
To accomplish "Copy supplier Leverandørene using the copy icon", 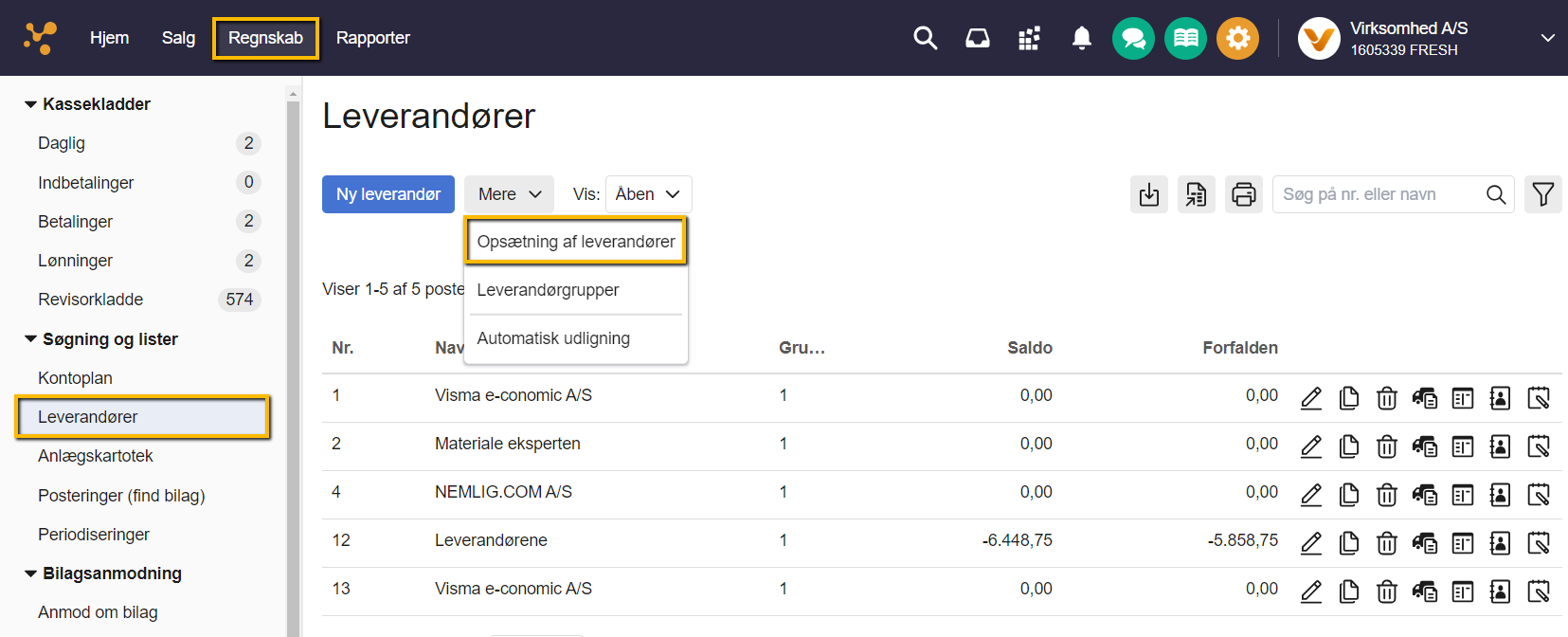I will point(1348,543).
